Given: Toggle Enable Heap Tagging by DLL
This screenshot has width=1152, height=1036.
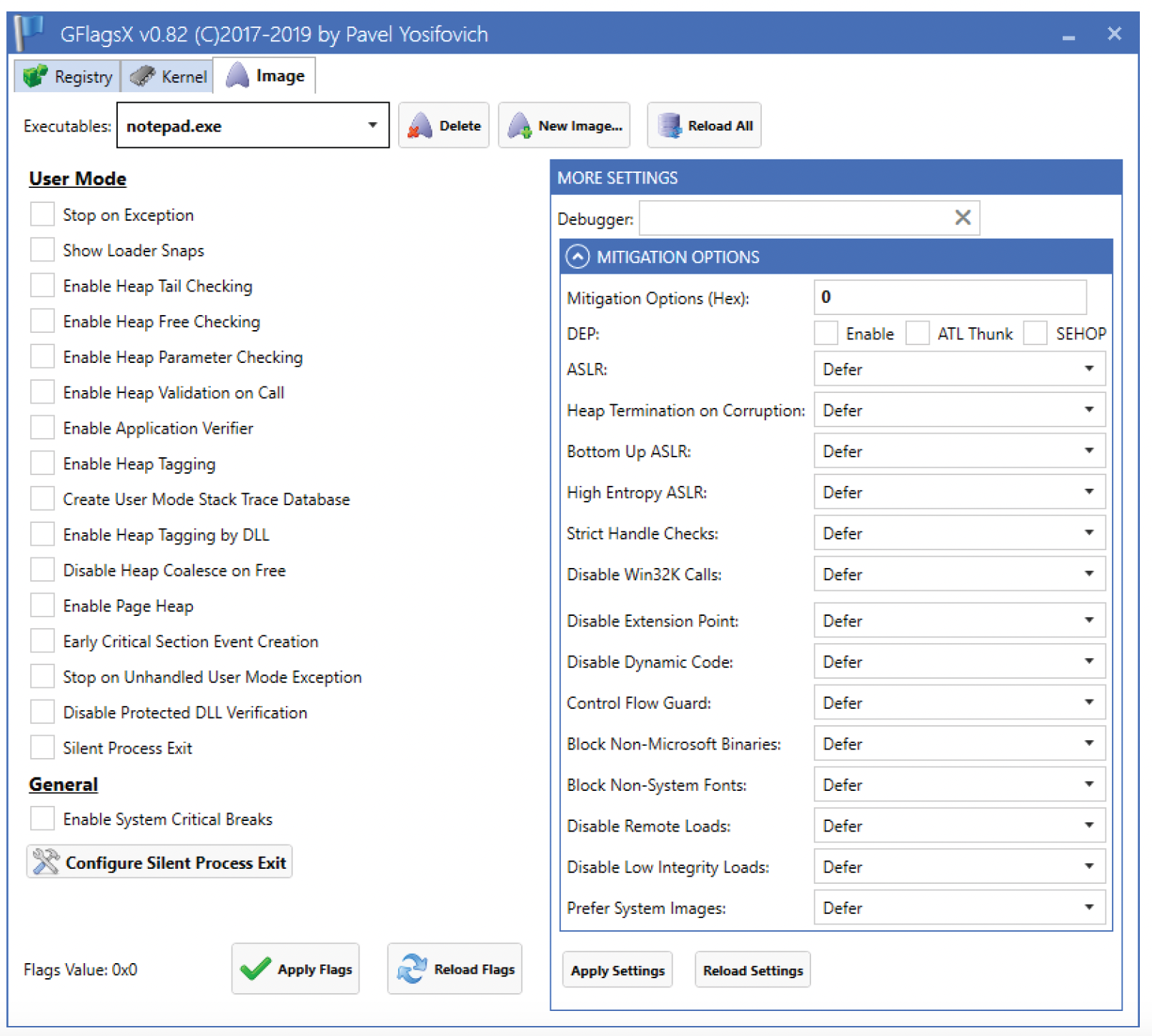Looking at the screenshot, I should 42,534.
